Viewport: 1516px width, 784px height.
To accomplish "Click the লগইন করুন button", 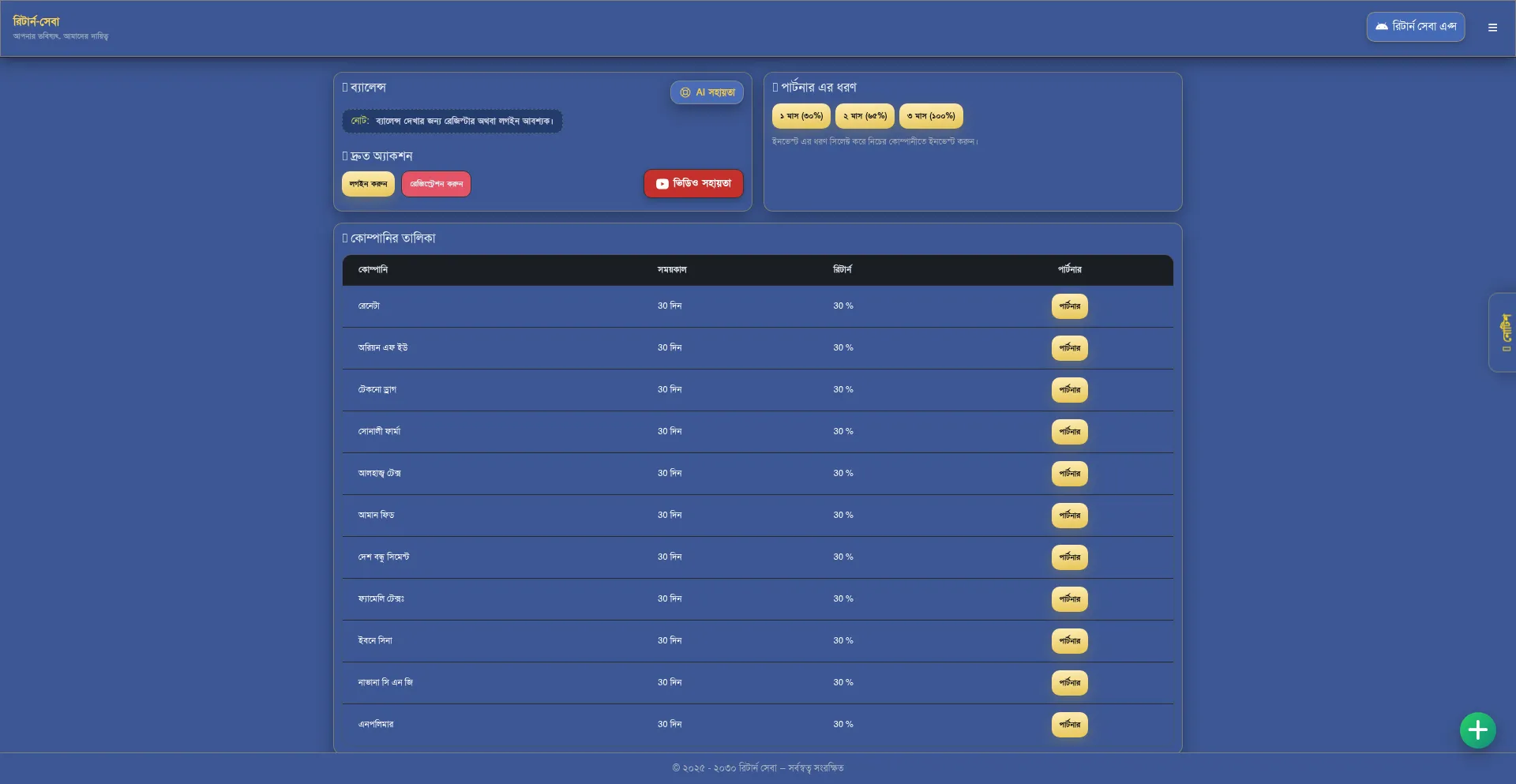I will tap(368, 184).
